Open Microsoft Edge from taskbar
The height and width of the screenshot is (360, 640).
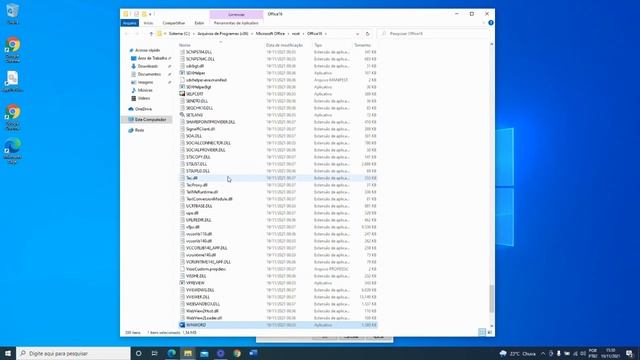click(x=171, y=353)
